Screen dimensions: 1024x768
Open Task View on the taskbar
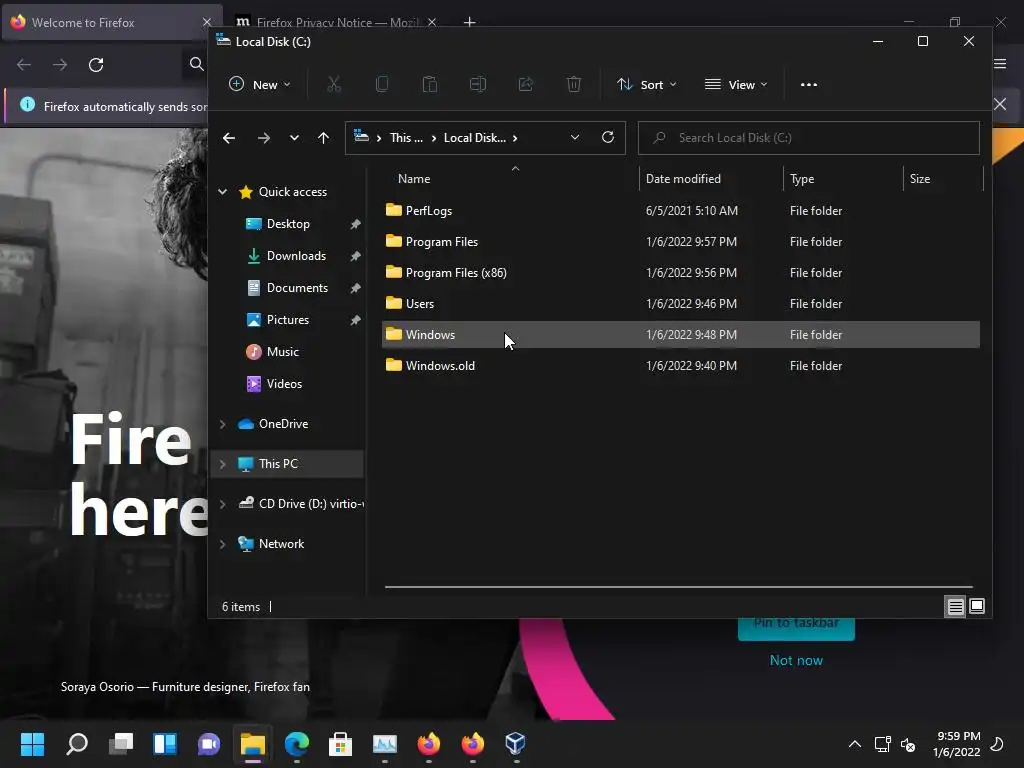tap(121, 744)
